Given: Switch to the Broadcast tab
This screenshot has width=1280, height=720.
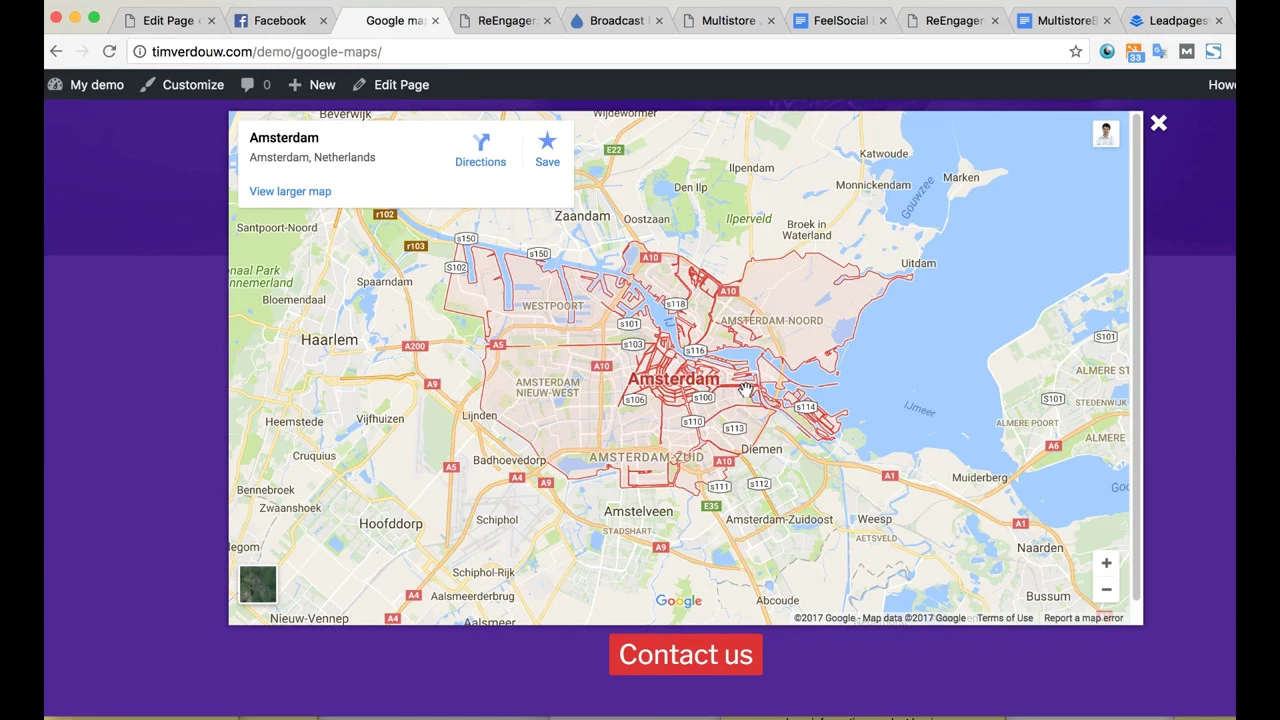Looking at the screenshot, I should (615, 20).
